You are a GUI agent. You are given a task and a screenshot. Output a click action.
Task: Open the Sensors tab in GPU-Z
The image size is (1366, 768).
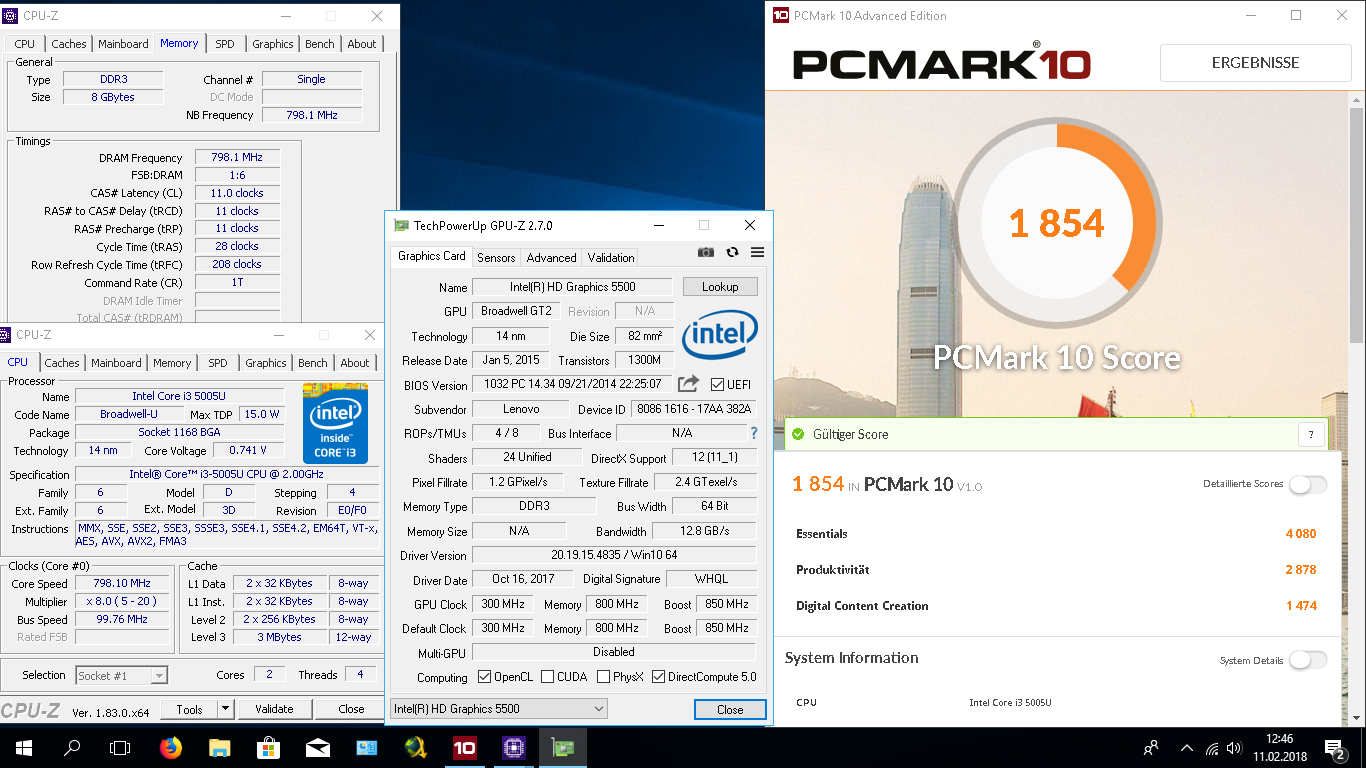[496, 257]
